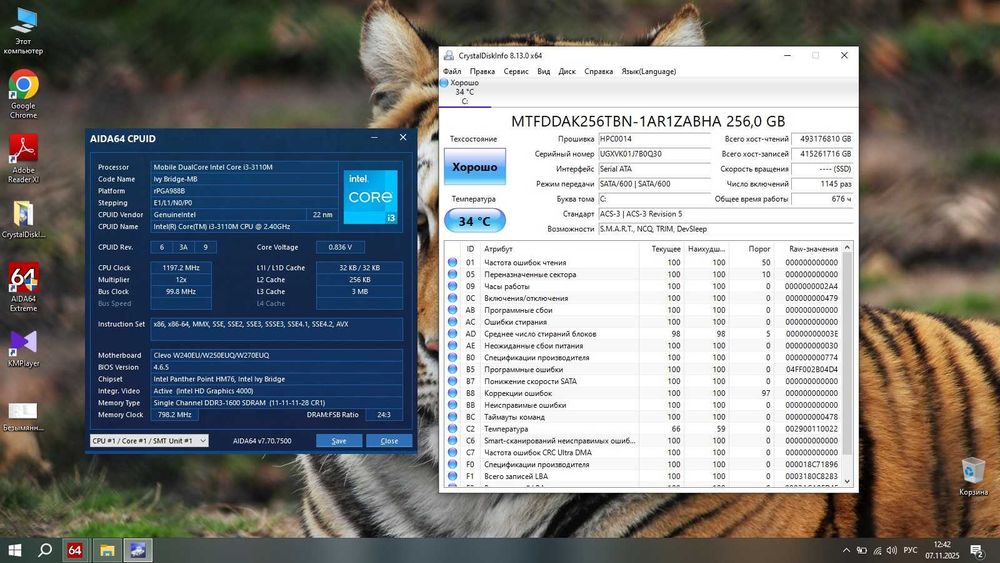Open the Этот компьютер desktop icon

click(23, 31)
